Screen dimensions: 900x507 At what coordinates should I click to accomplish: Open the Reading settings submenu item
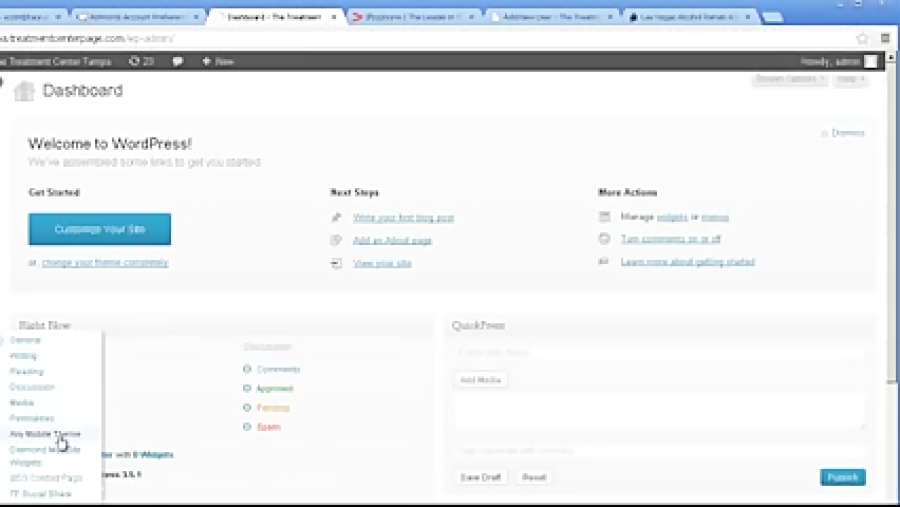[x=26, y=371]
